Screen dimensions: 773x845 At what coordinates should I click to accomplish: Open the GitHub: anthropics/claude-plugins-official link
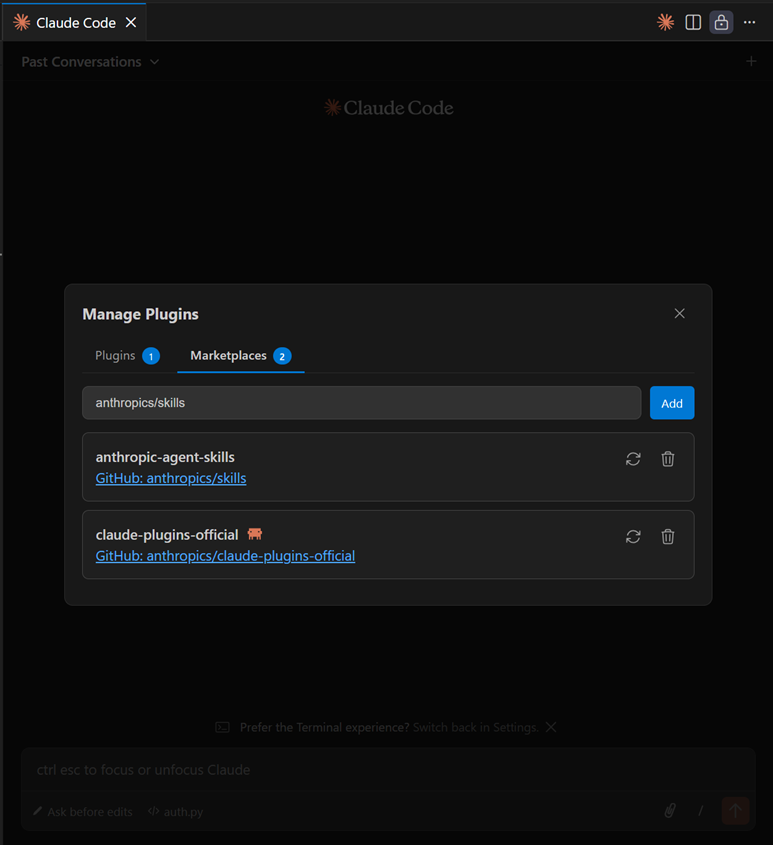coord(225,556)
